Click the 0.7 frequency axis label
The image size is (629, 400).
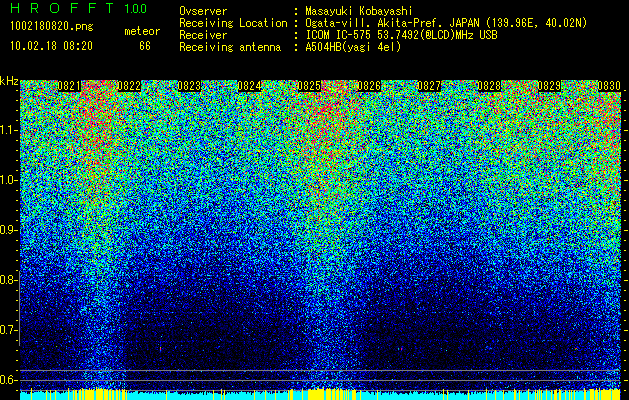[x=8, y=330]
